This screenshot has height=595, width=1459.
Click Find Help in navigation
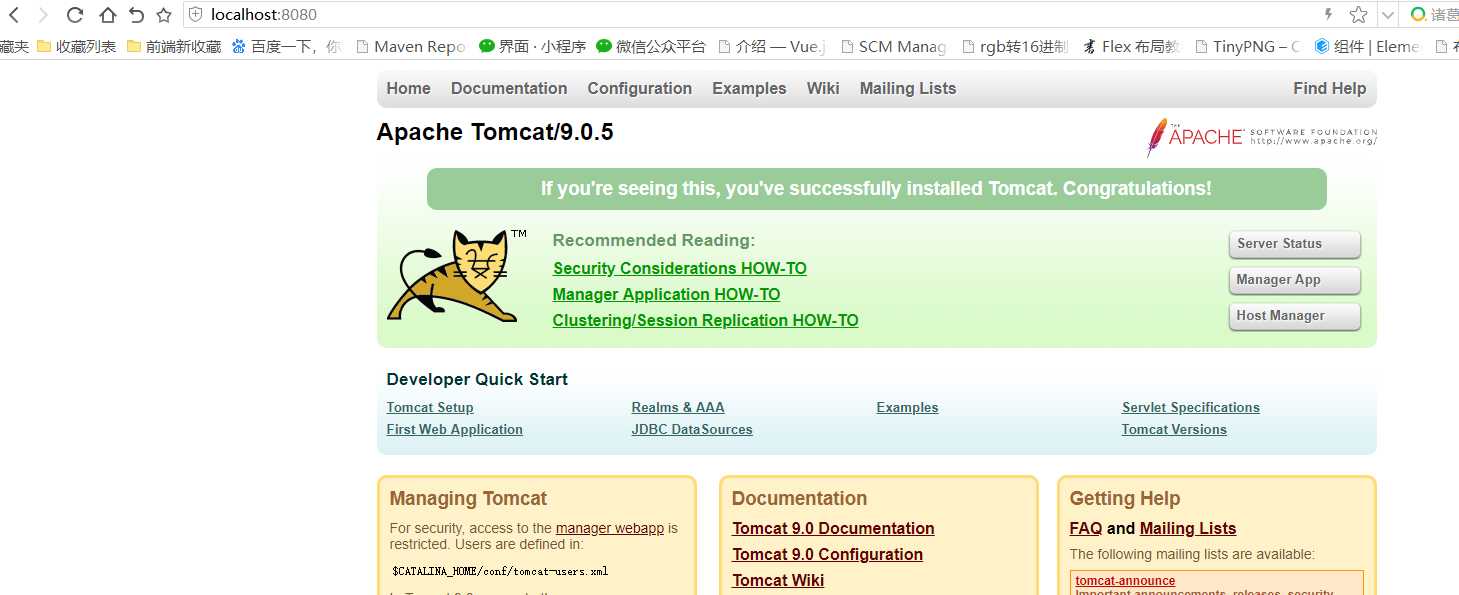(x=1329, y=88)
